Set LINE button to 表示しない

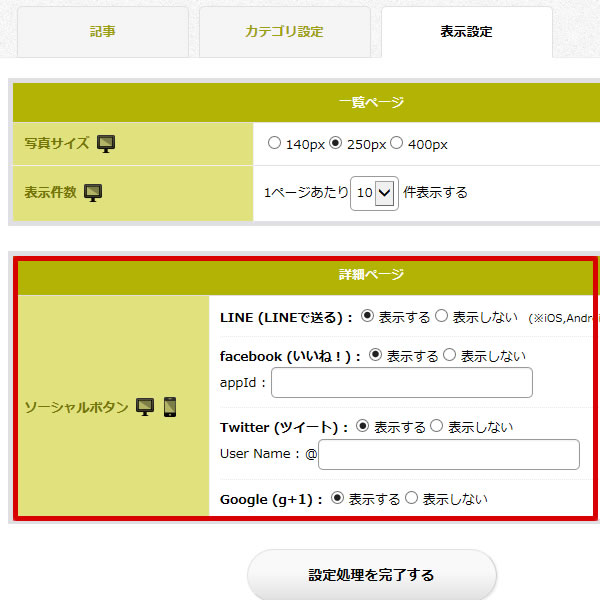(442, 317)
